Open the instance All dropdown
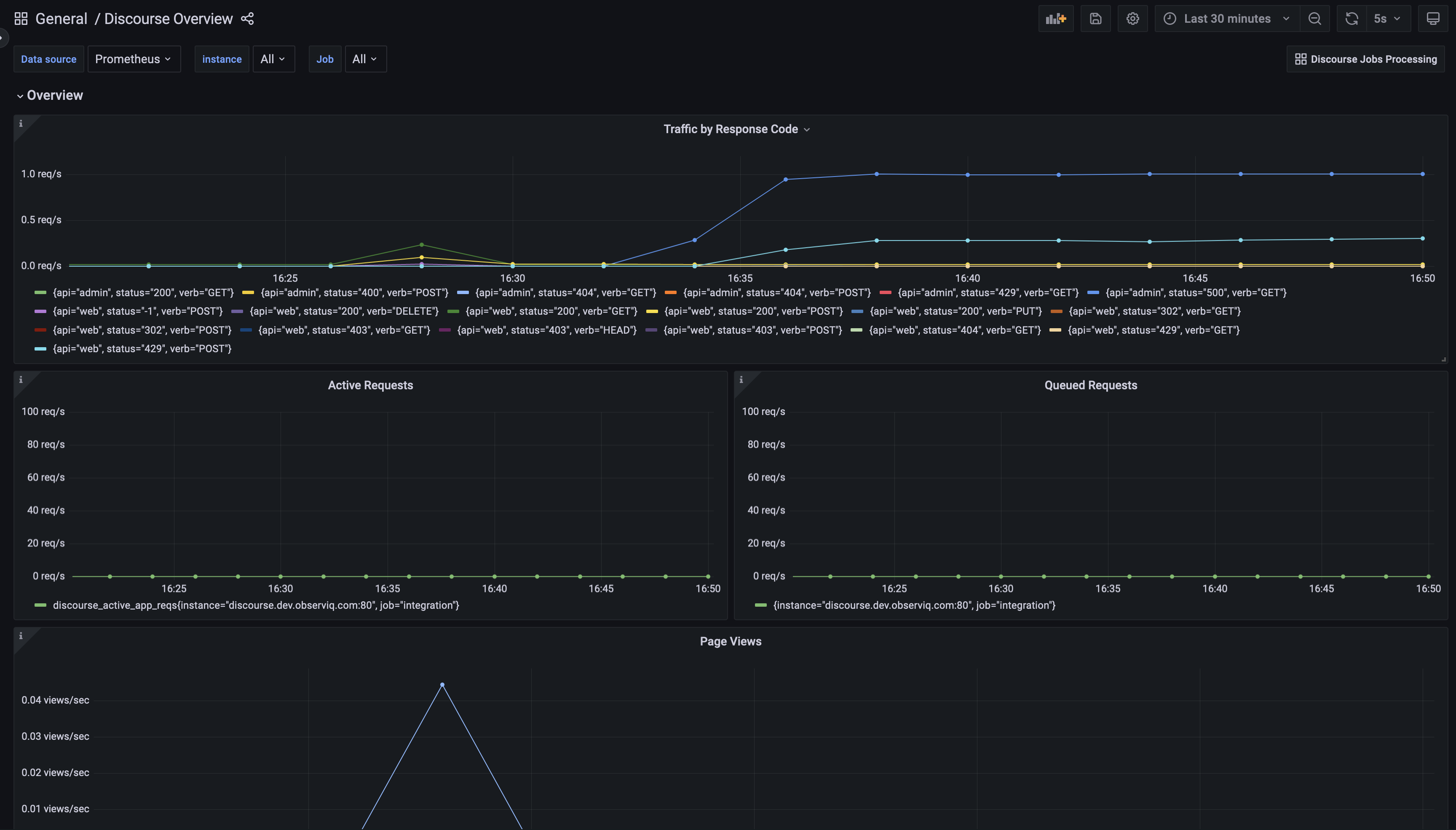This screenshot has width=1456, height=830. pos(273,59)
